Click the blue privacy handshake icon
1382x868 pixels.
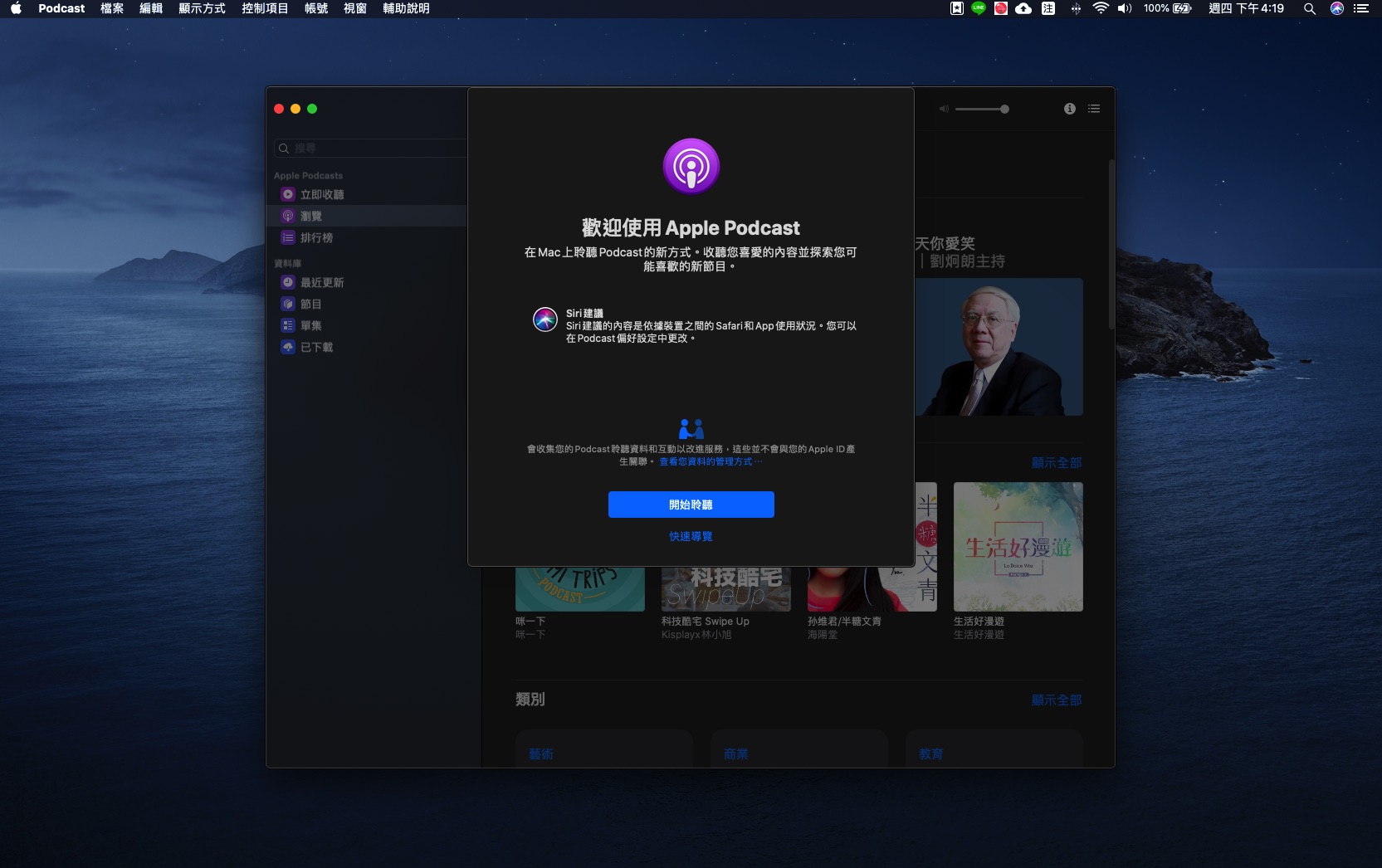691,429
